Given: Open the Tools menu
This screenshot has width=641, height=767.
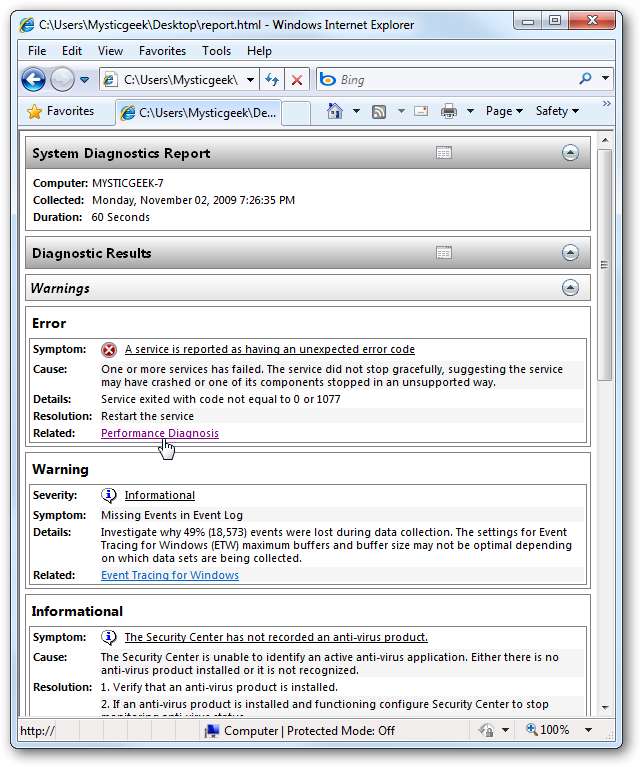Looking at the screenshot, I should point(216,51).
